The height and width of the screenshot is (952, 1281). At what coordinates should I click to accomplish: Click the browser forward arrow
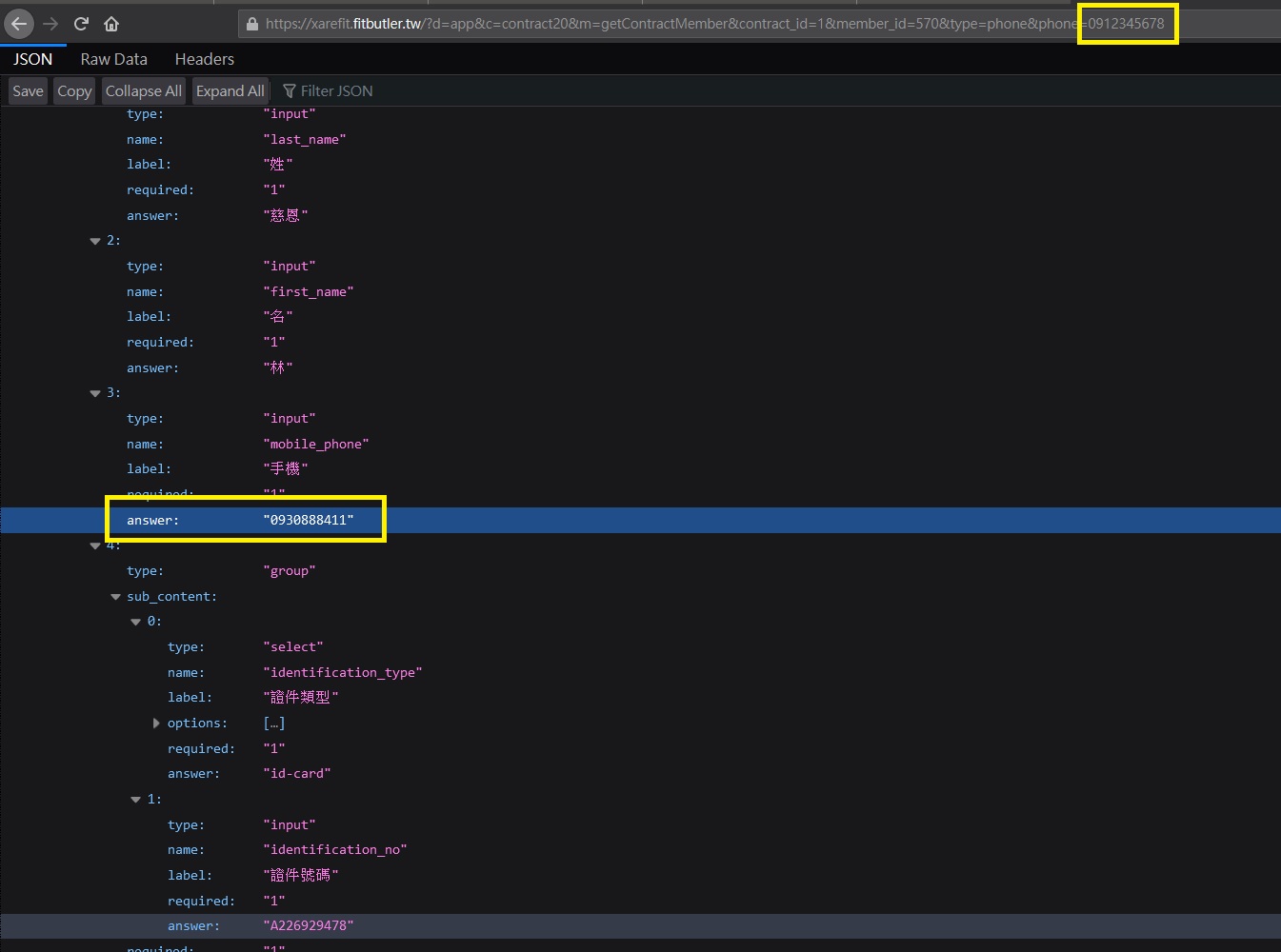coord(51,24)
